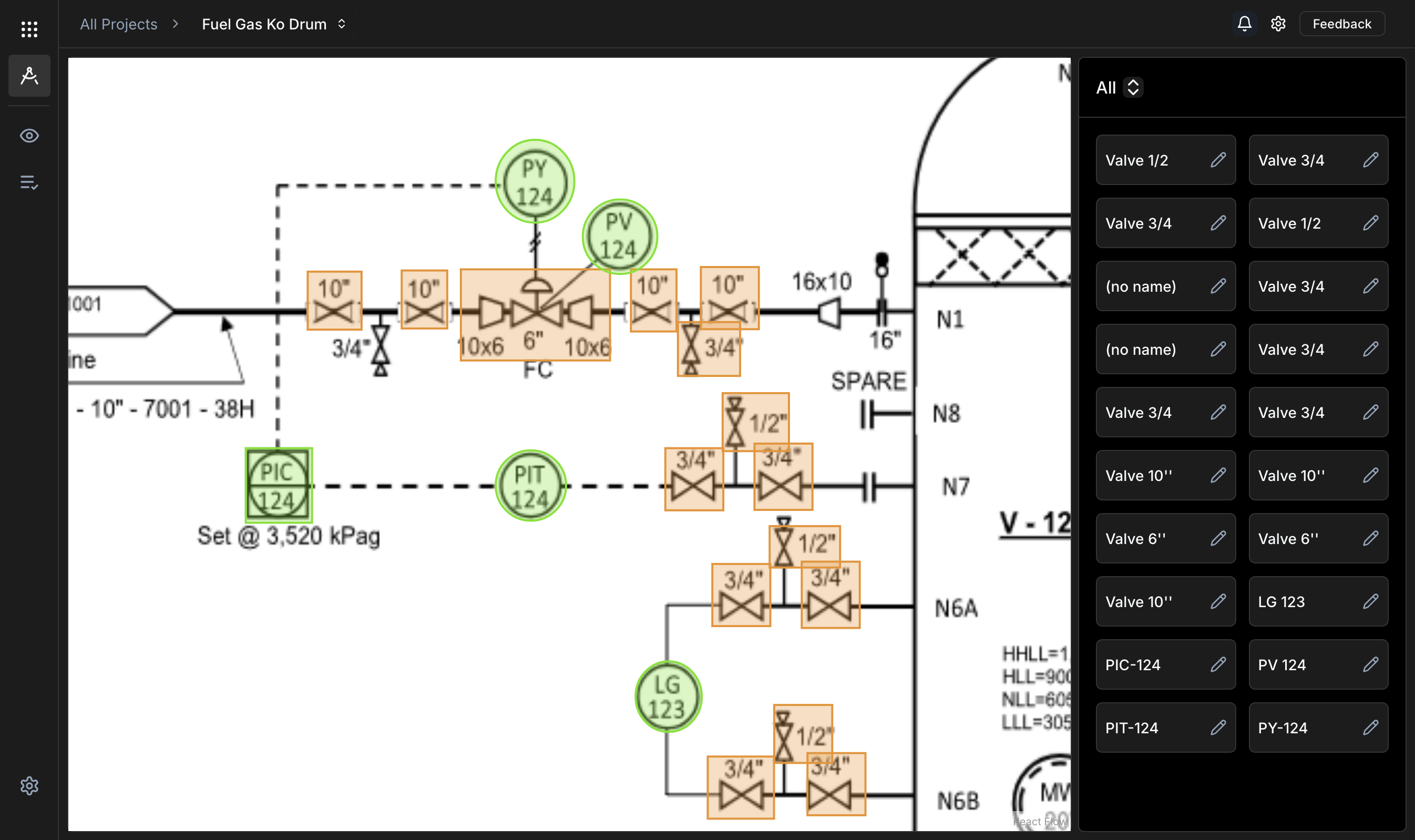
Task: Select the PV 124 list item
Action: (x=1302, y=664)
